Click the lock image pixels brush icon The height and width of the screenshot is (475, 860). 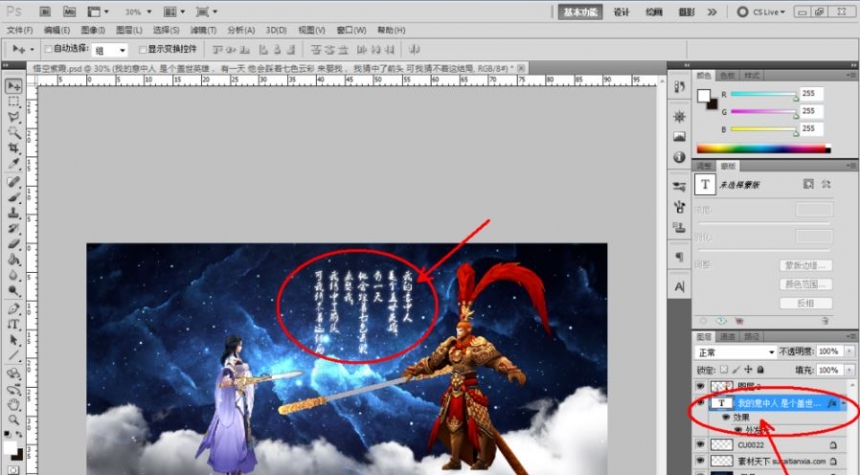tap(736, 370)
